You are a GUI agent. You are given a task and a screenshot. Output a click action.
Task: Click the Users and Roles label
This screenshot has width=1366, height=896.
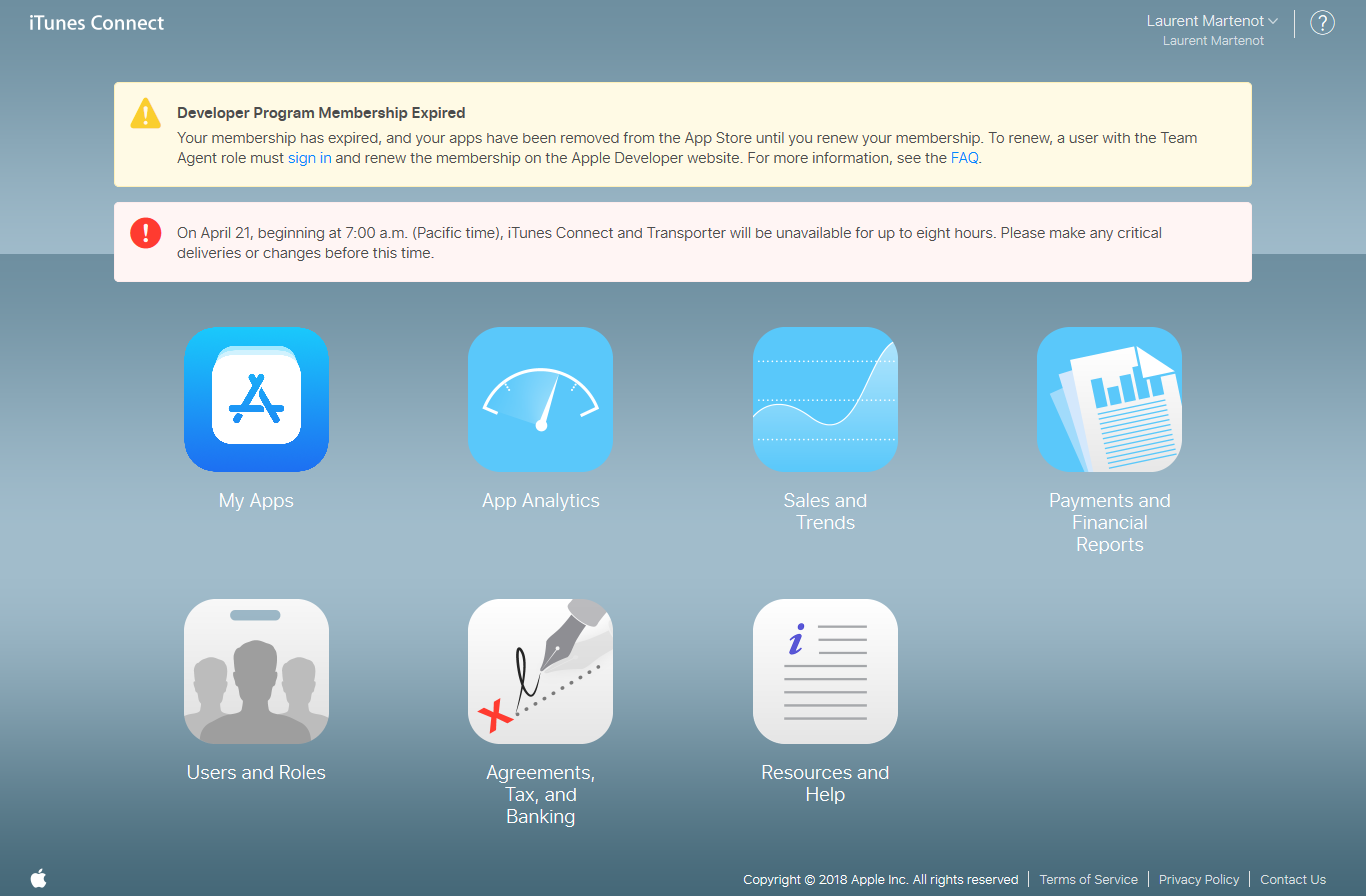(256, 773)
